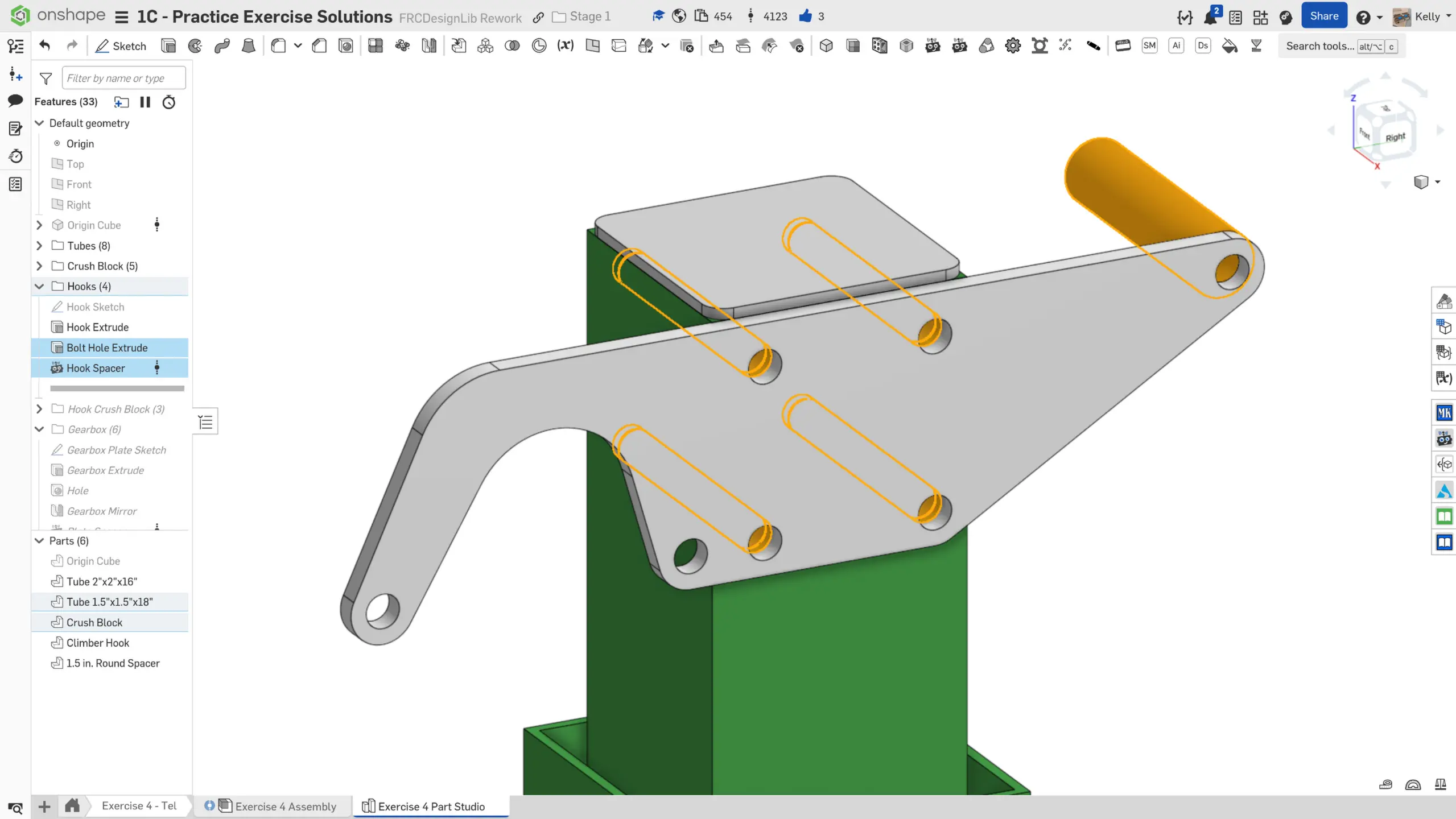This screenshot has height=819, width=1456.
Task: Toggle the feature filter funnel icon
Action: click(46, 78)
